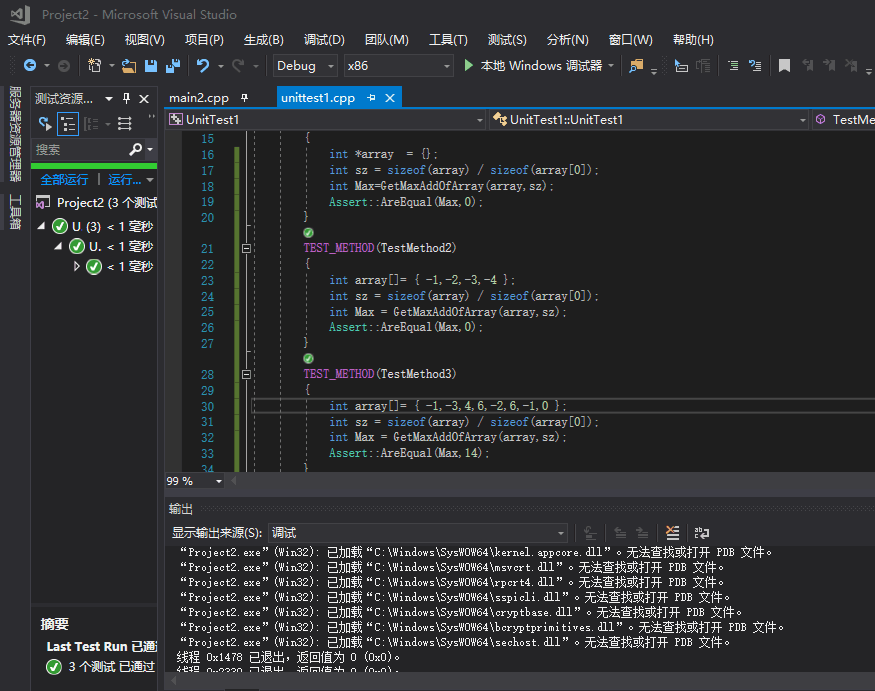Collapse the TestMethod2 code block
875x691 pixels.
point(246,248)
